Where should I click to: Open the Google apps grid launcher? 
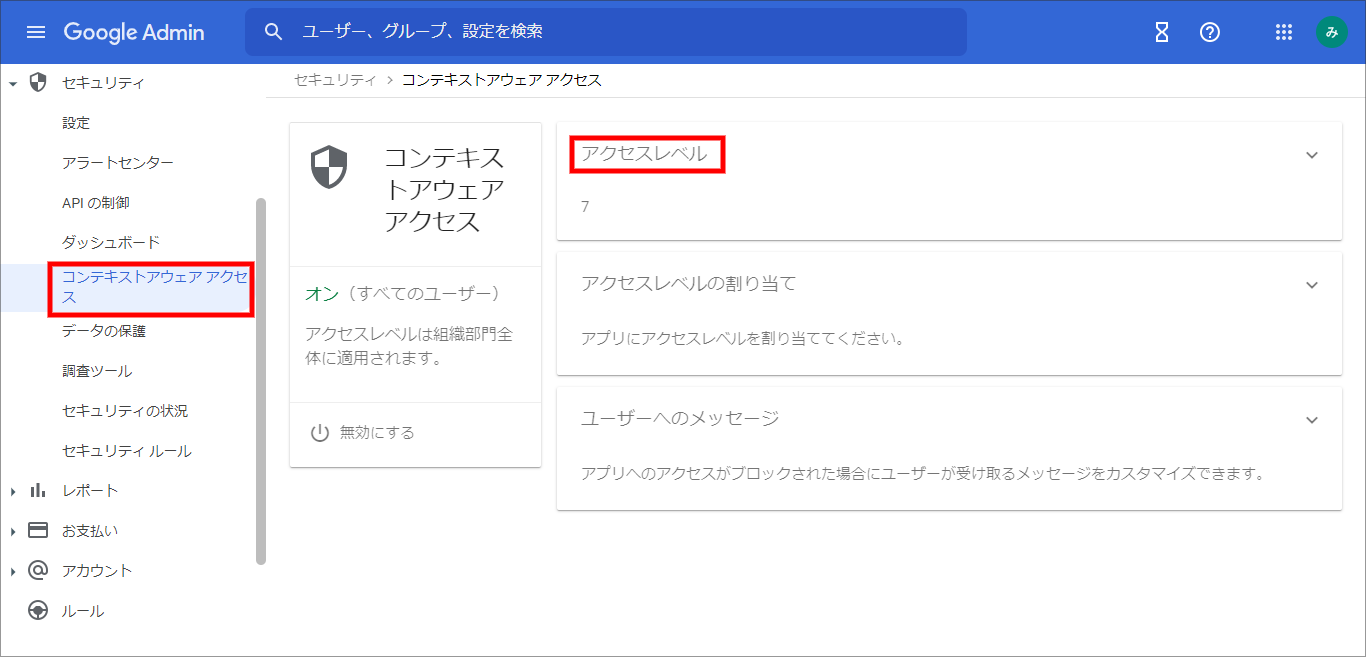tap(1284, 32)
